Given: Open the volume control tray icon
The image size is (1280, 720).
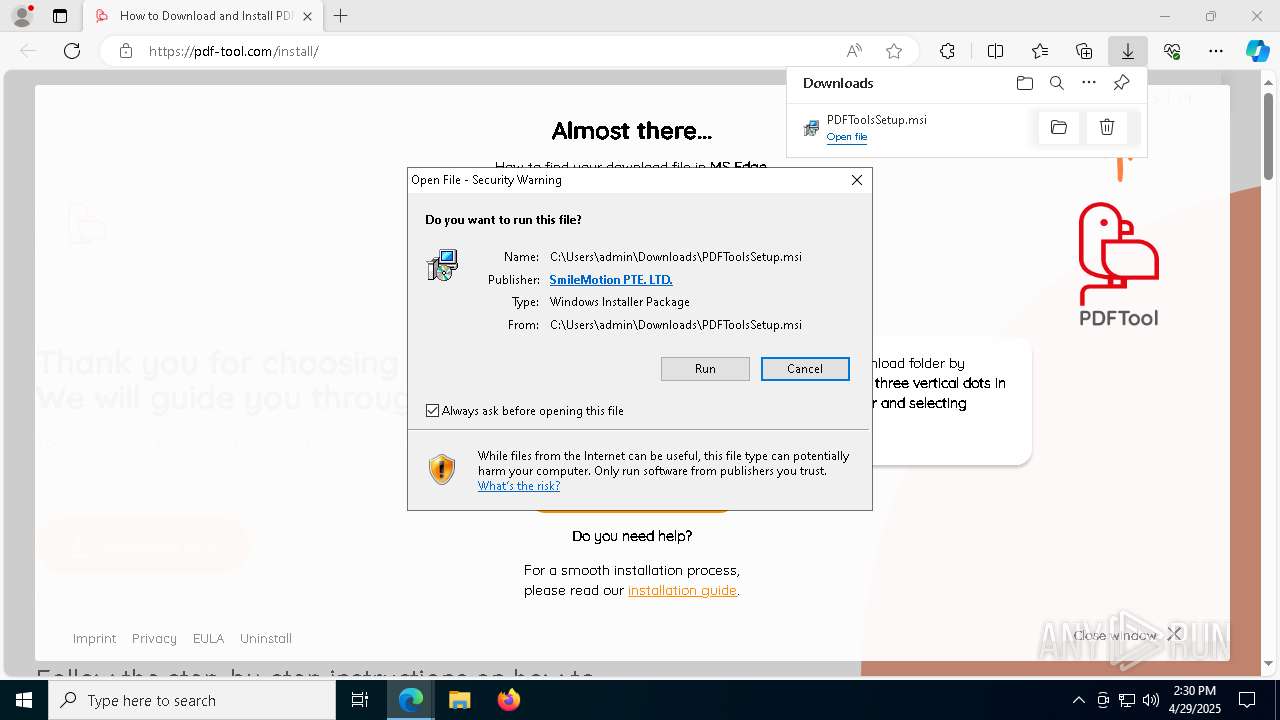Looking at the screenshot, I should tap(1151, 700).
